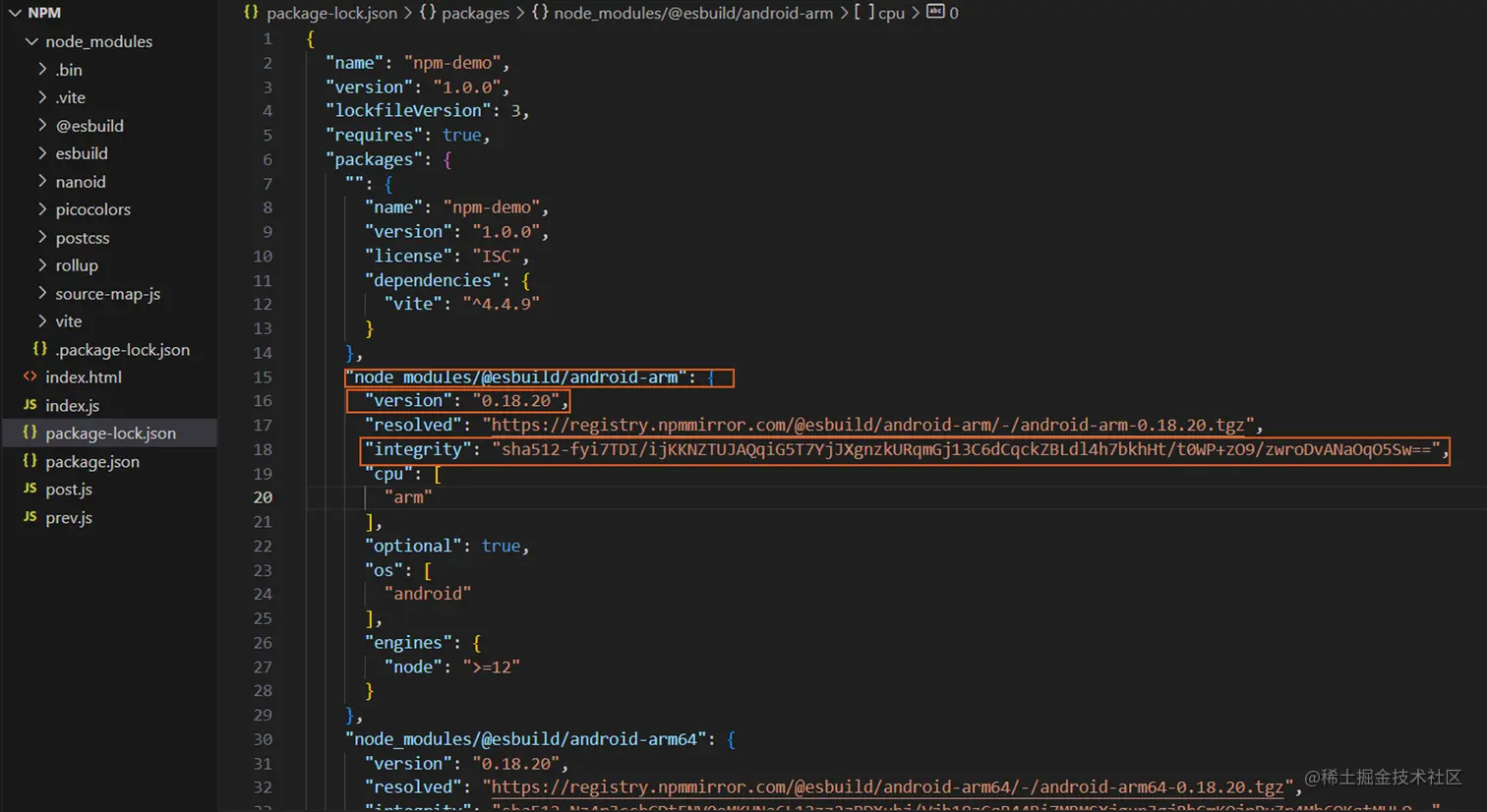Click the package.json braces file icon
Screen dimensions: 1487x812
pyautogui.click(x=30, y=461)
